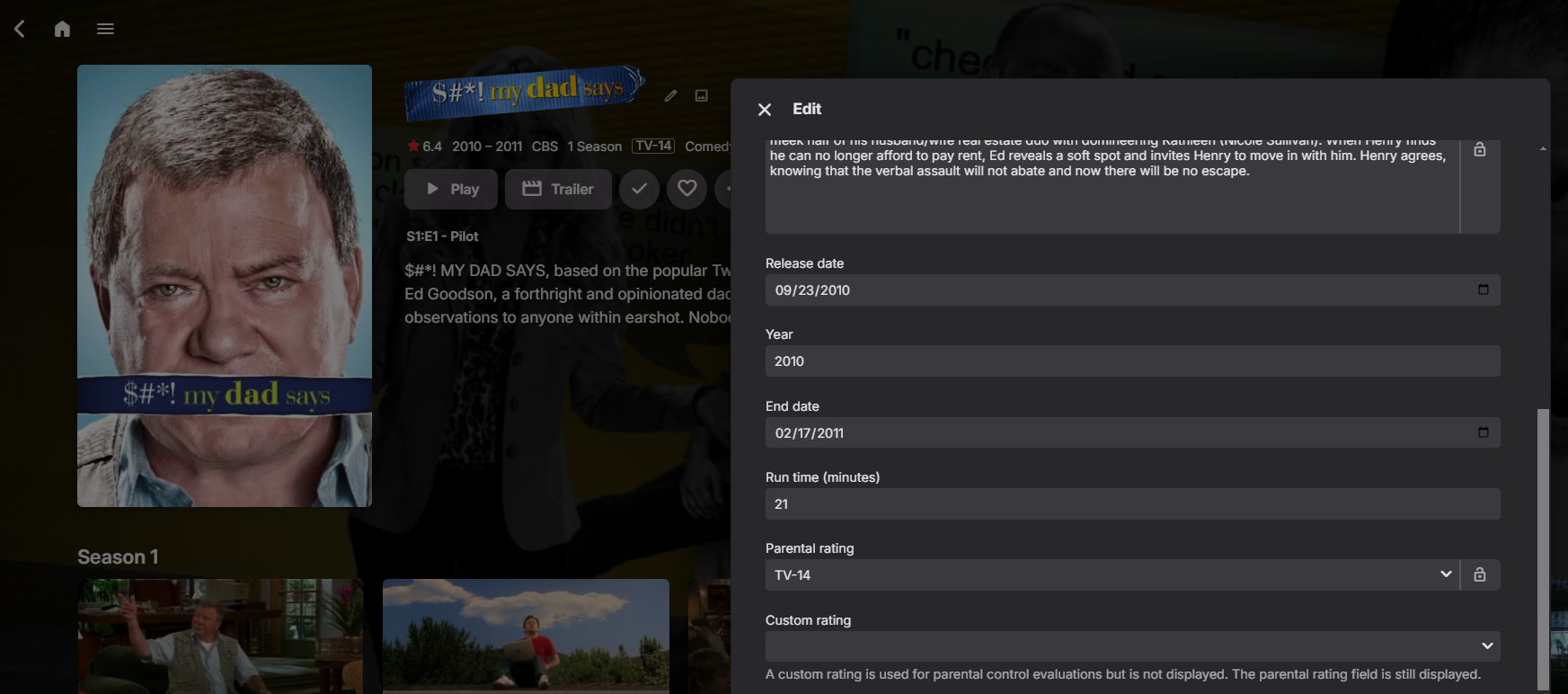The width and height of the screenshot is (1568, 694).
Task: Click the pencil edit metadata icon
Action: [670, 95]
